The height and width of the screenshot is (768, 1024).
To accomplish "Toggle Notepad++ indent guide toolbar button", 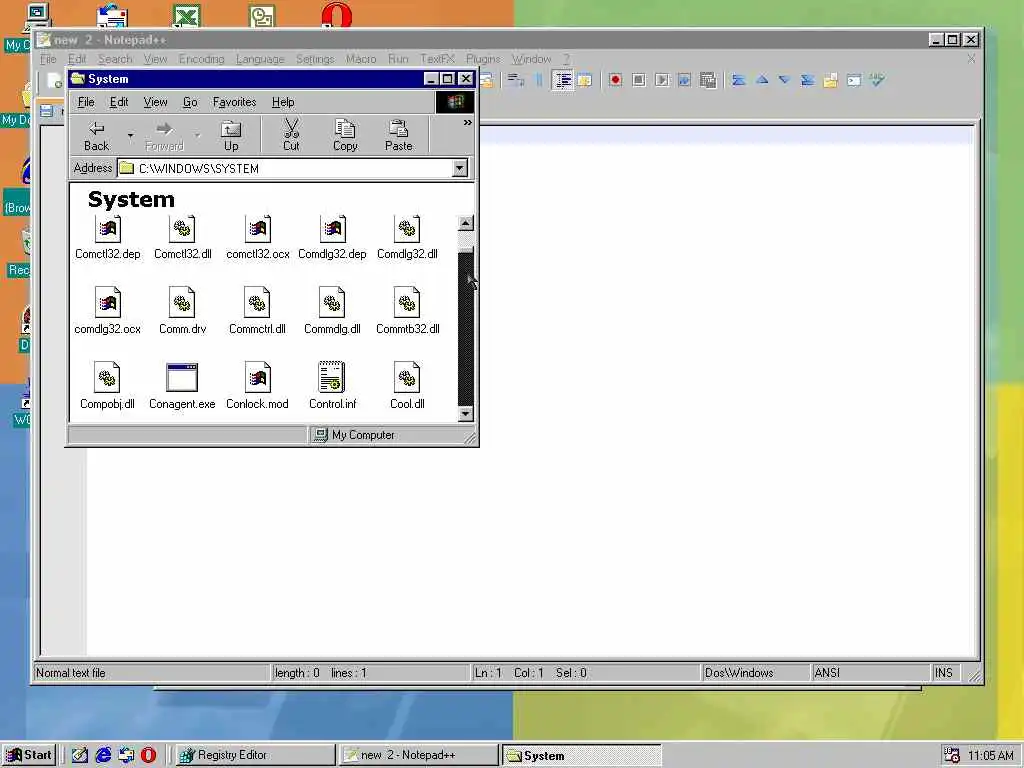I will coord(562,80).
